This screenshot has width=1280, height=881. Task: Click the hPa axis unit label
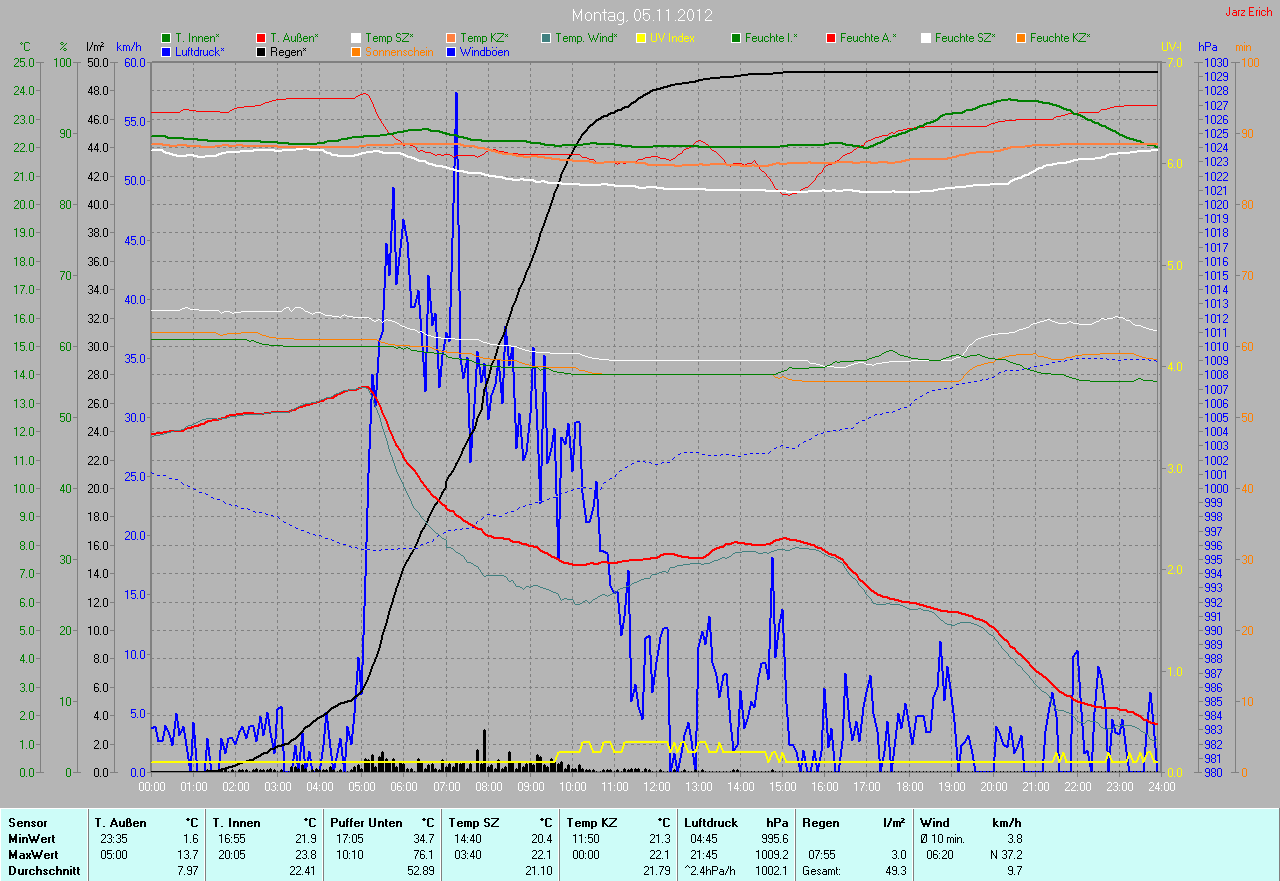point(1209,47)
